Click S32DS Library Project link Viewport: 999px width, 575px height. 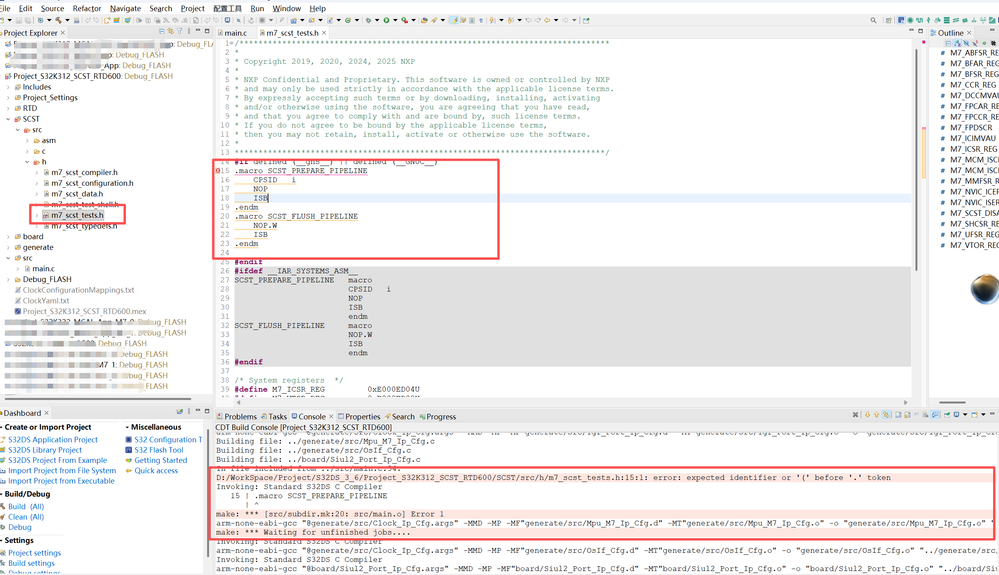point(45,450)
